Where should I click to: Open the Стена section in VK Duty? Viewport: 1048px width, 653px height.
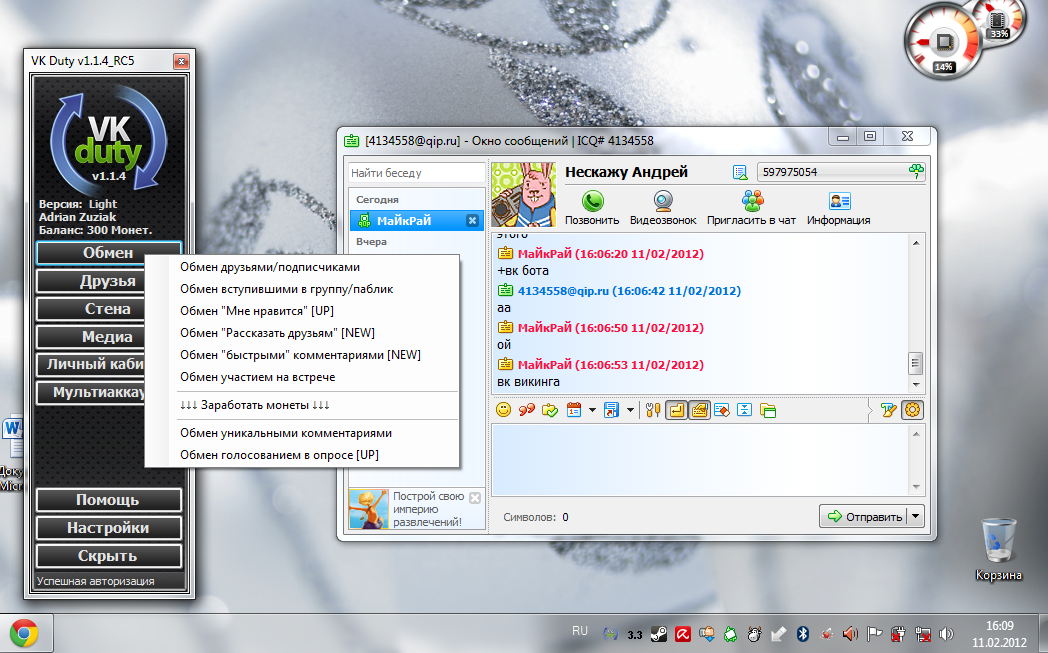90,309
